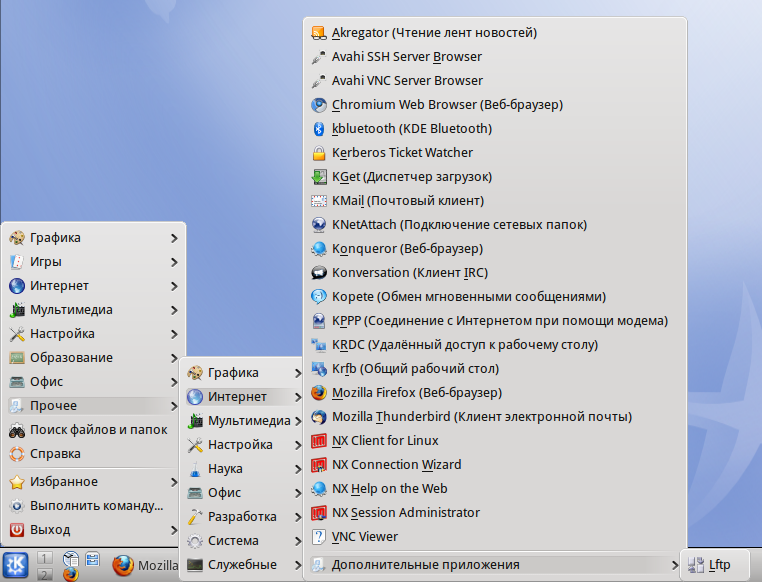Click the Krfb desktop sharing icon
Screen dimensions: 762x582
(x=319, y=369)
